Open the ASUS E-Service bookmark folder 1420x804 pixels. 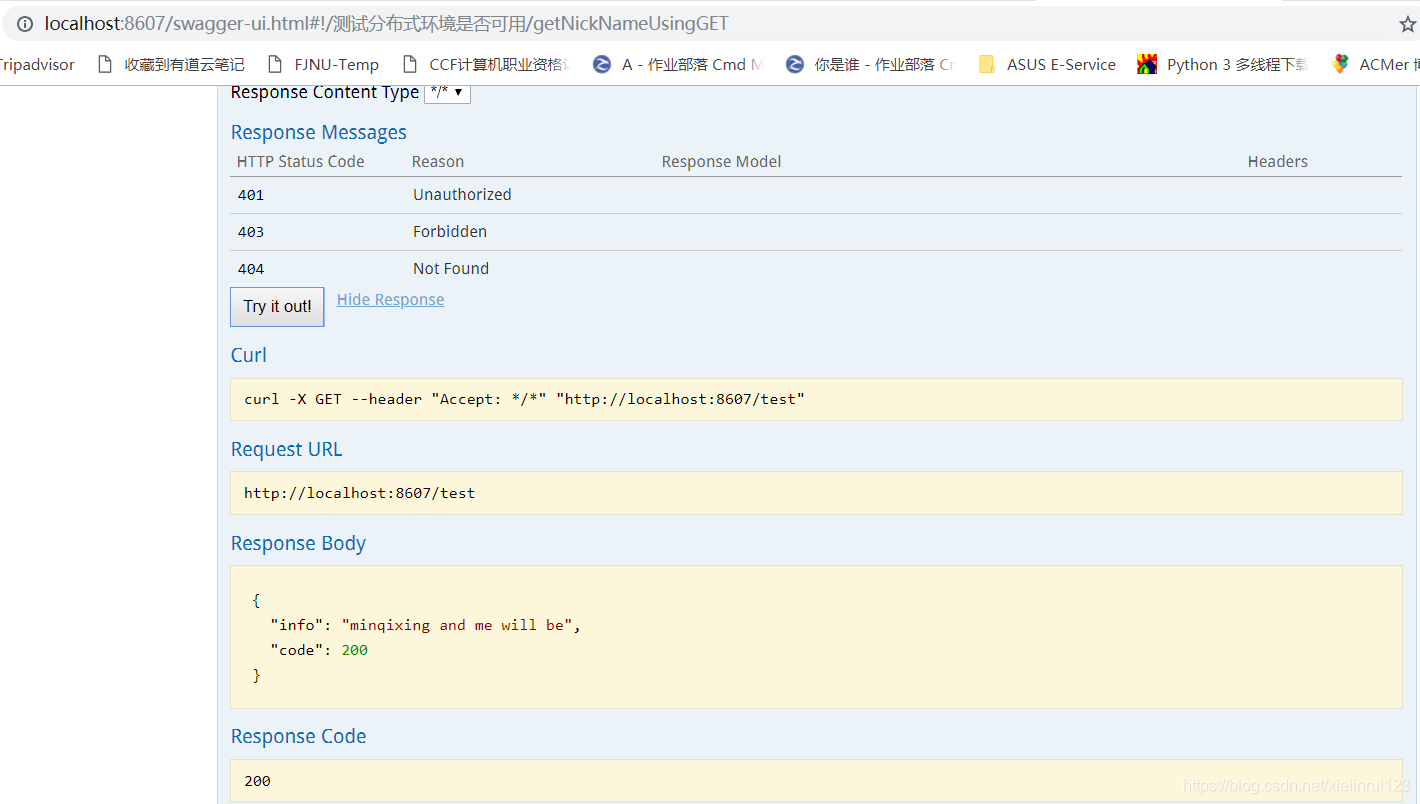[1047, 64]
